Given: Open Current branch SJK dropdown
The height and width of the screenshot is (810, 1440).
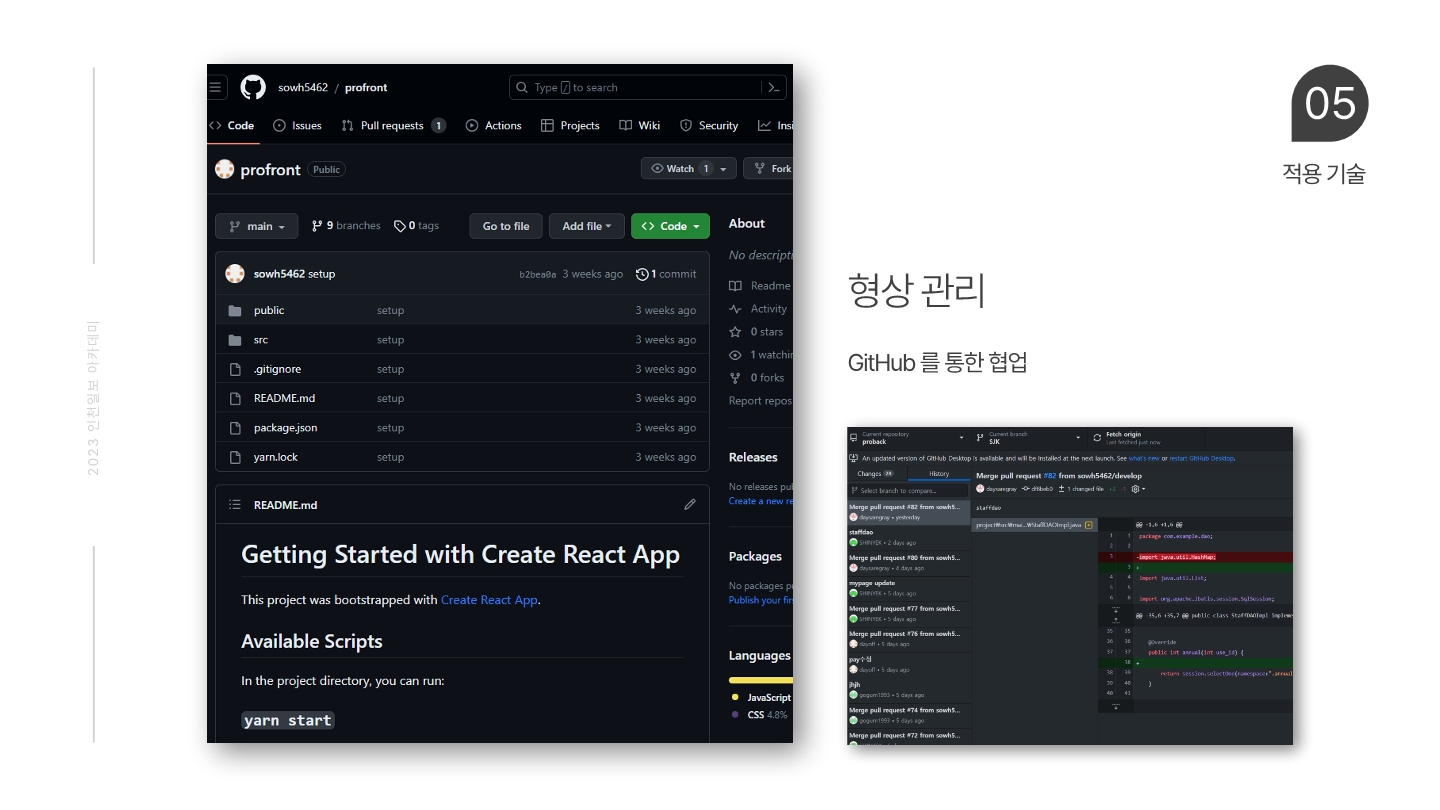Looking at the screenshot, I should (x=1030, y=438).
